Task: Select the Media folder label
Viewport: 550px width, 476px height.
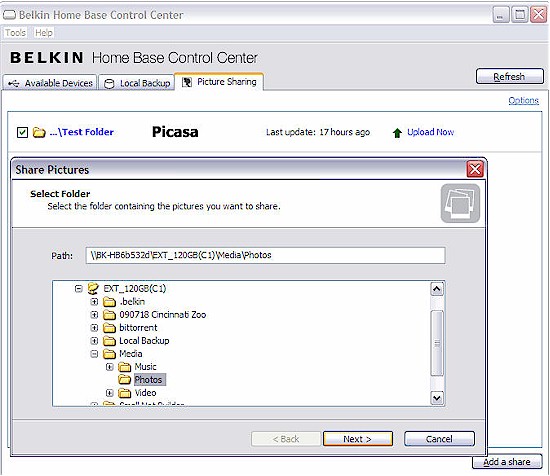Action: [131, 354]
